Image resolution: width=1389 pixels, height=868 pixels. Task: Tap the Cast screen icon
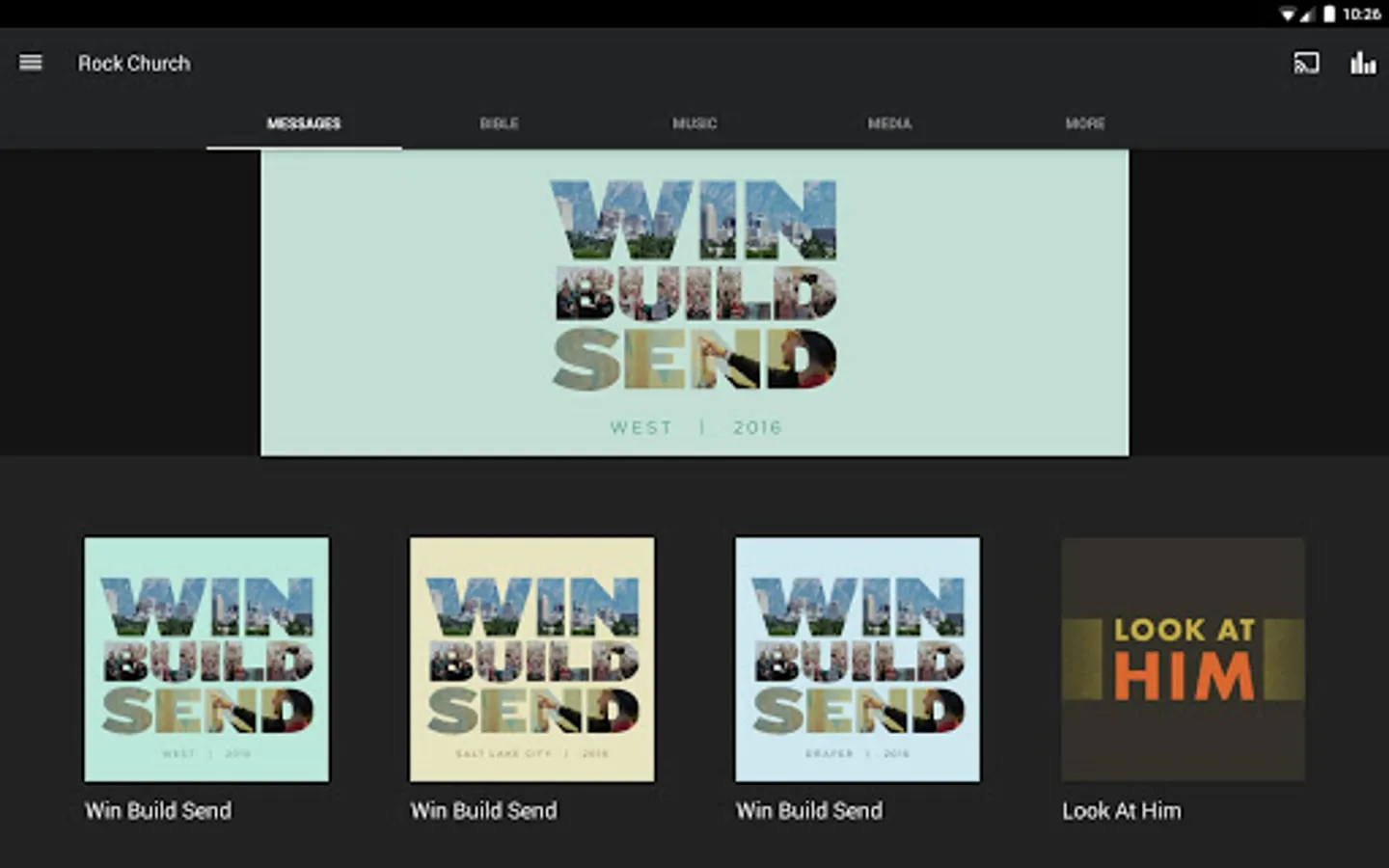(1306, 64)
